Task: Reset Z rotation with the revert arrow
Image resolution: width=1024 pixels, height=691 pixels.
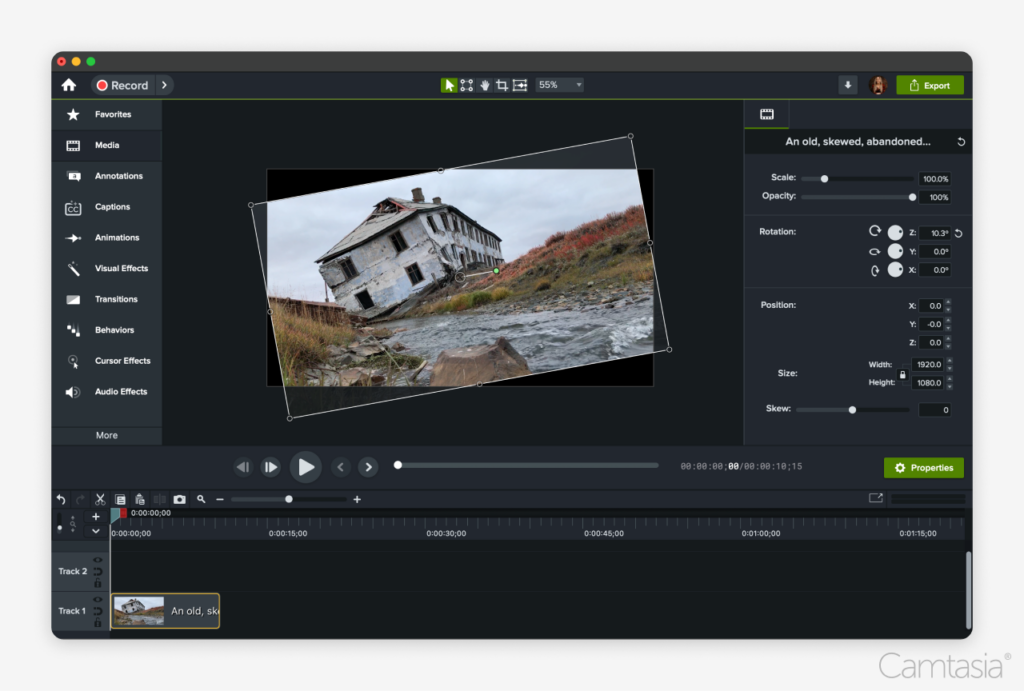Action: 958,233
